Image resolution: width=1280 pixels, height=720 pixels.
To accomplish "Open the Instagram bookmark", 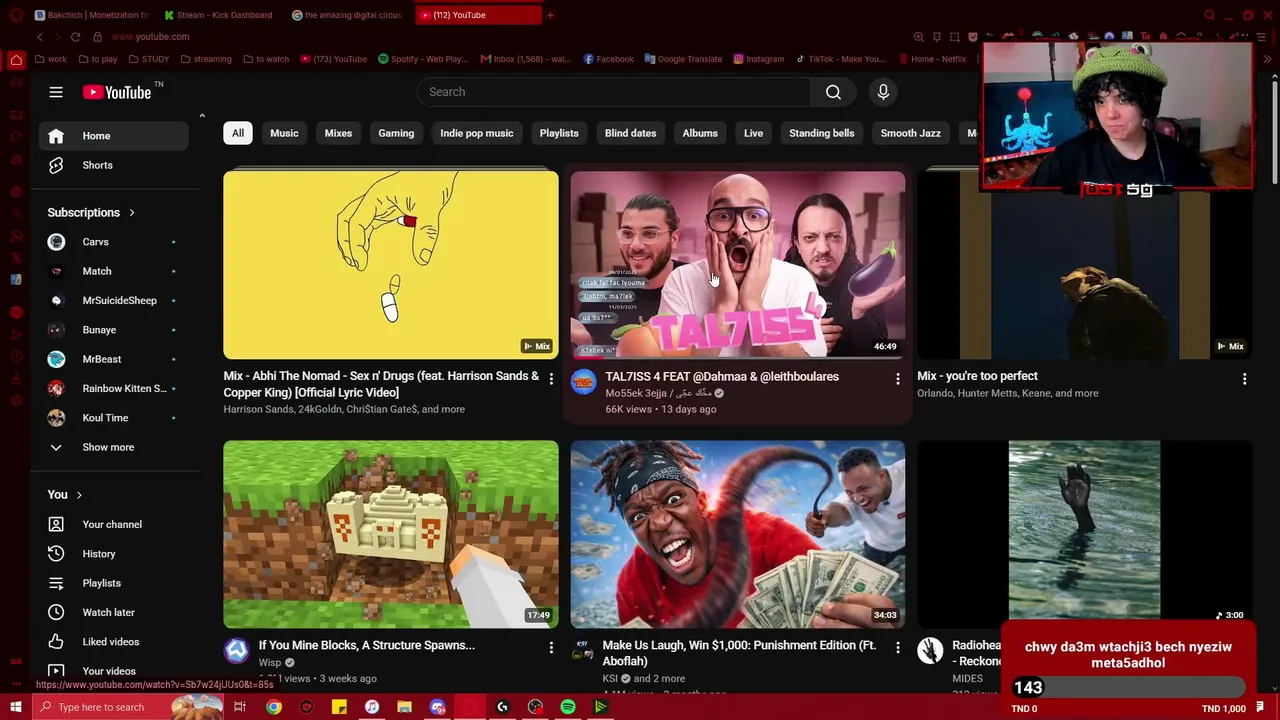I will (759, 60).
